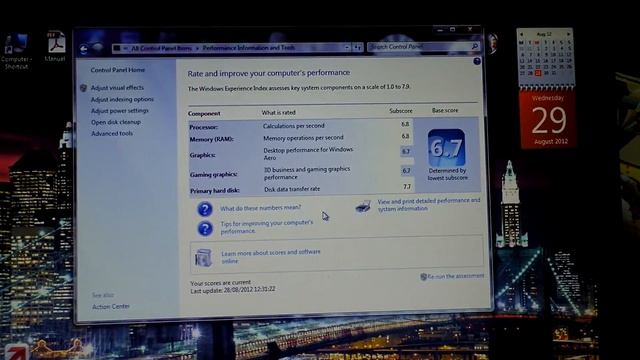640x360 pixels.
Task: Click "What do these numbers mean?" link
Action: point(260,208)
